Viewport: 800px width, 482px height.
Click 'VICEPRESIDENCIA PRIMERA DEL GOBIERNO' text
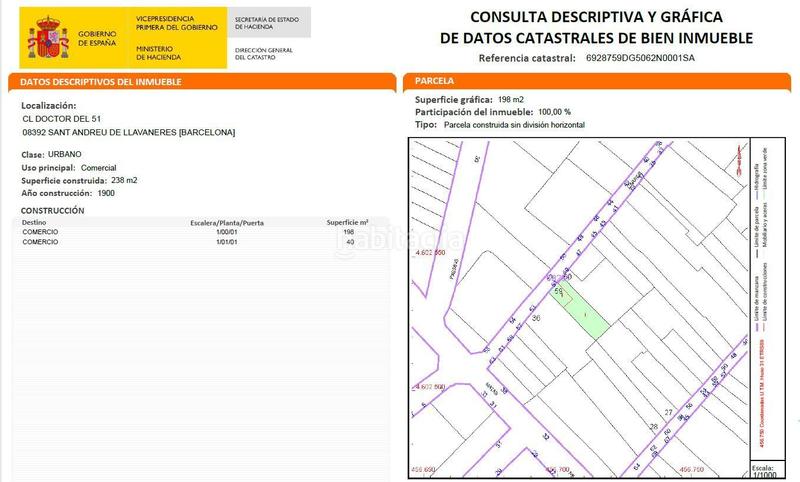pos(177,23)
